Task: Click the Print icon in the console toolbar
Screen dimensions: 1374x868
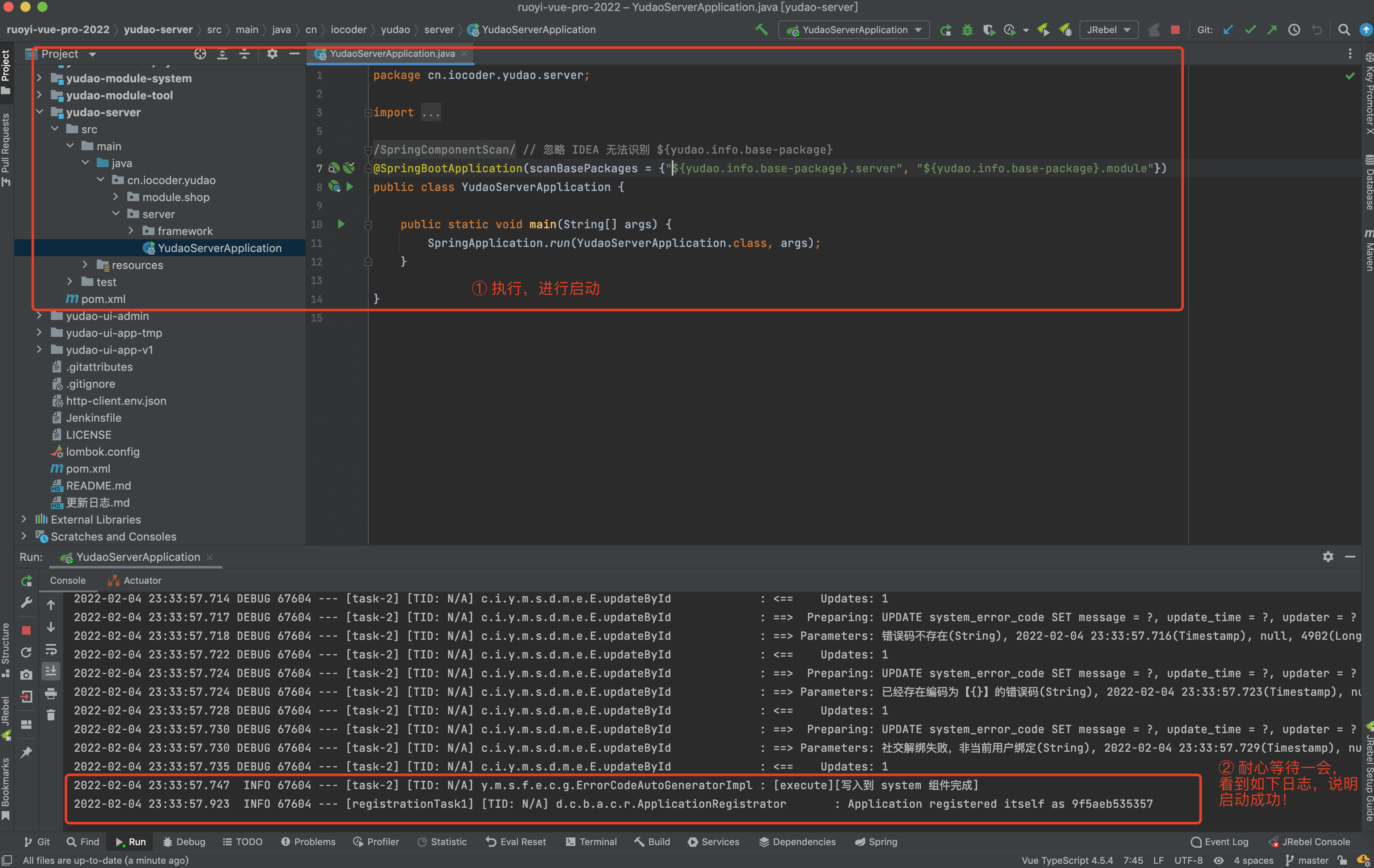Action: point(51,694)
